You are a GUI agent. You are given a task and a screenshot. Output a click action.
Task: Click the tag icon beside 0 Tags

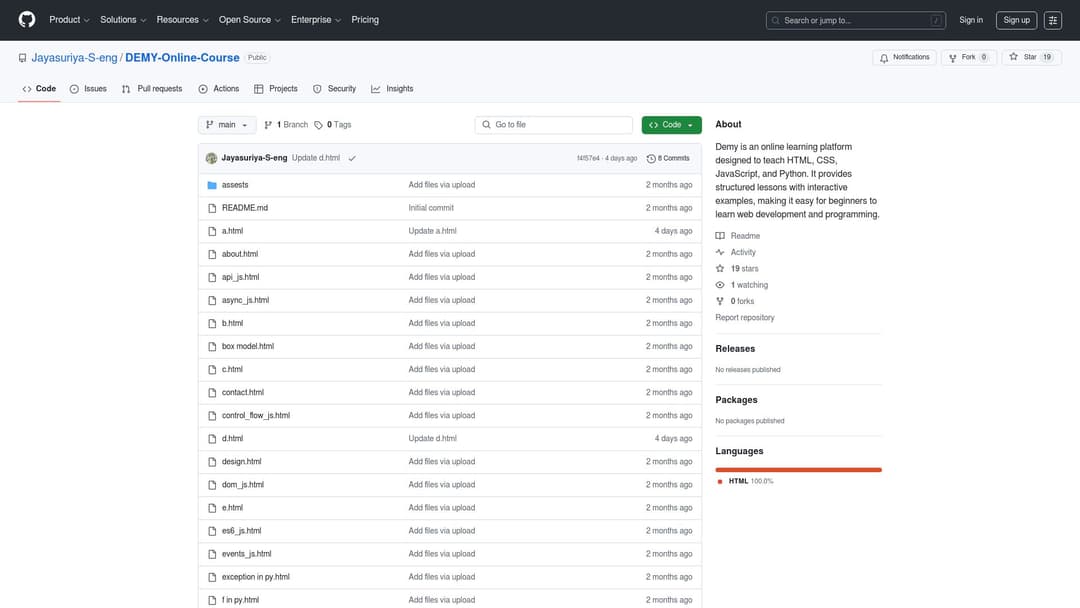tap(318, 125)
